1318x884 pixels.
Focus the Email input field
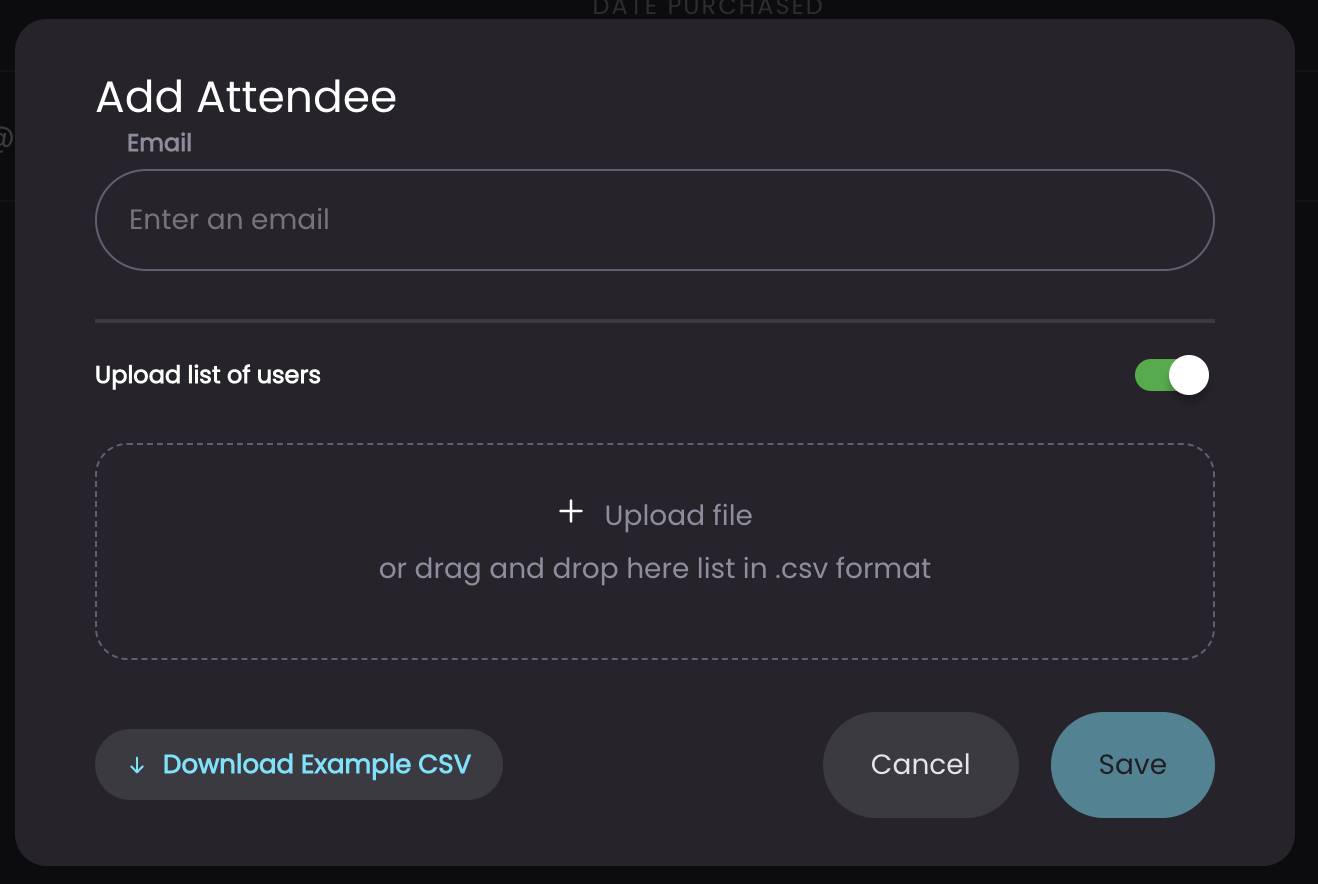[655, 220]
